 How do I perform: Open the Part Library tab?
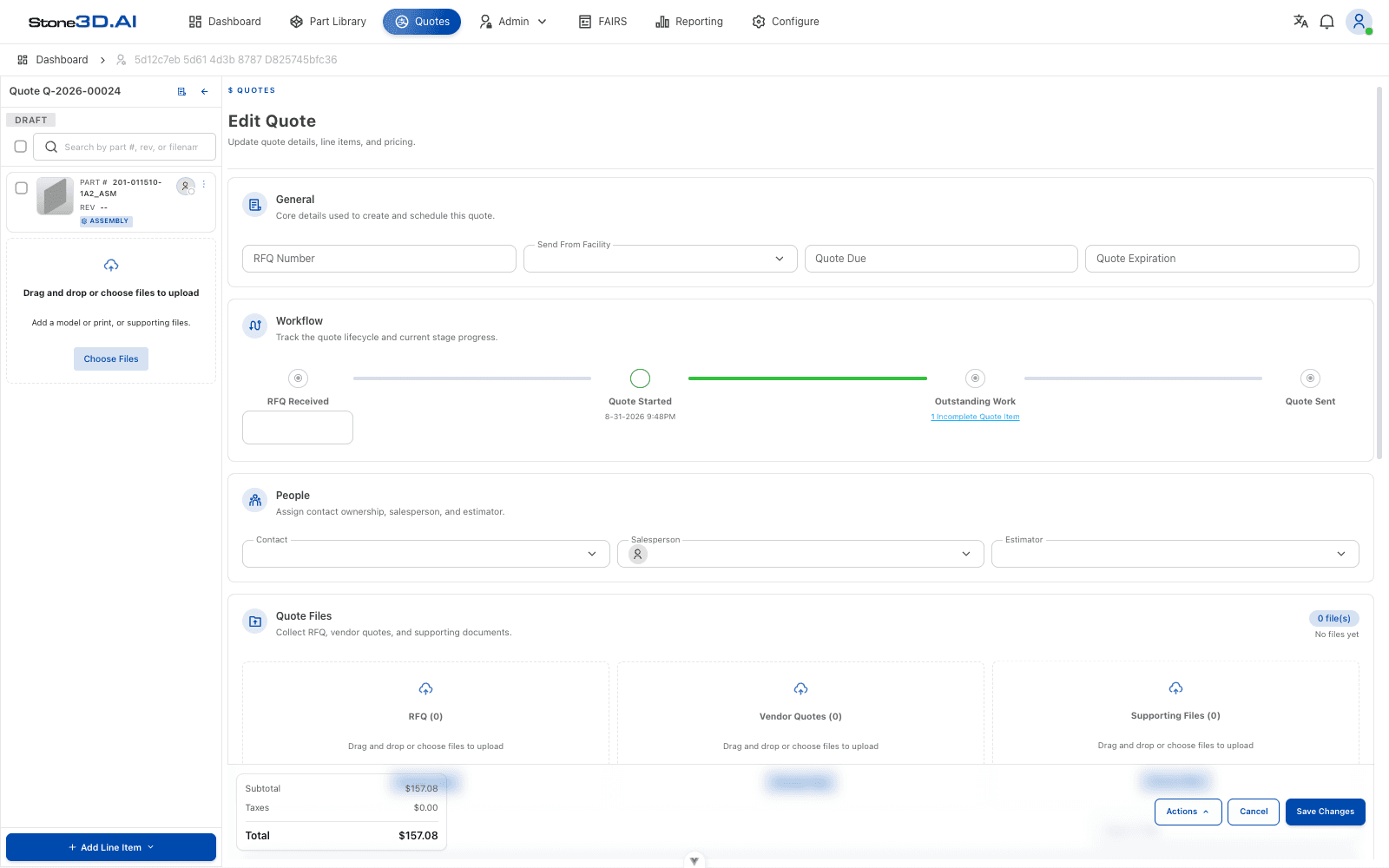328,22
